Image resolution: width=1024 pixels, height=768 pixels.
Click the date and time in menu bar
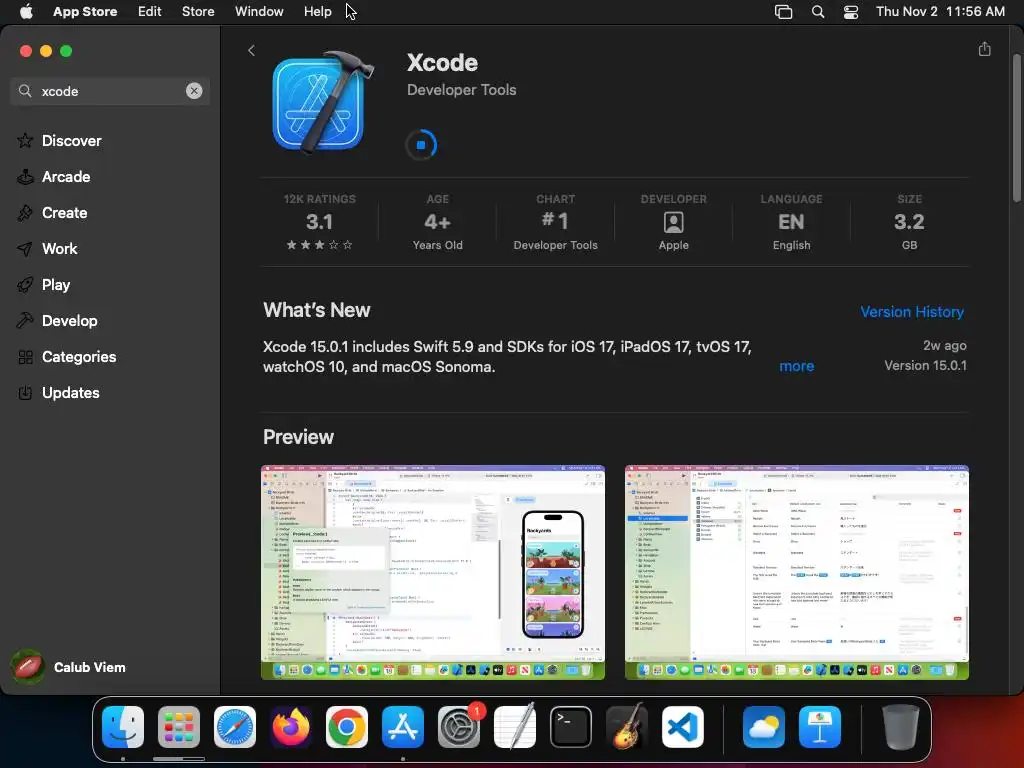point(940,11)
